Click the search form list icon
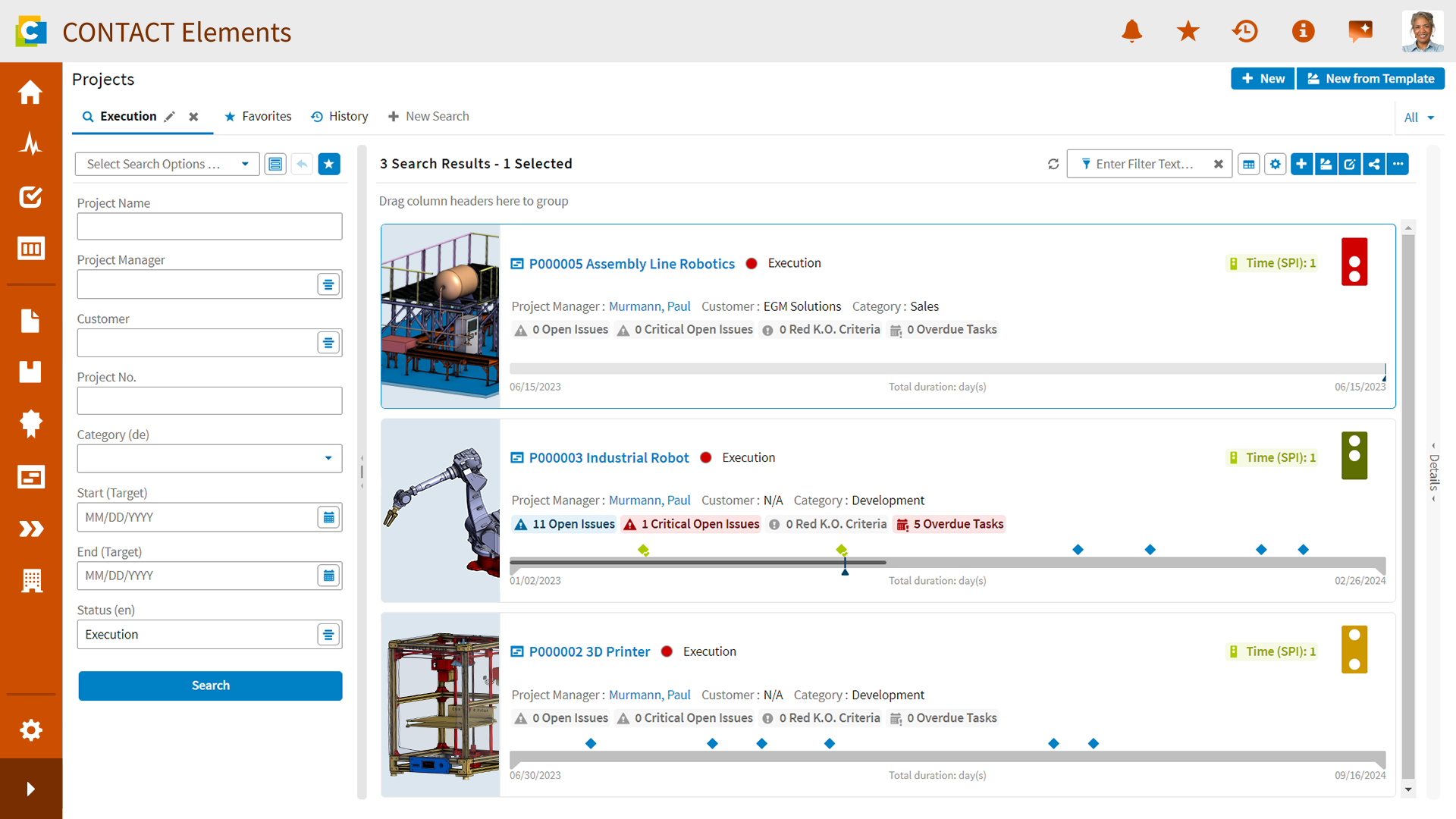 click(275, 164)
